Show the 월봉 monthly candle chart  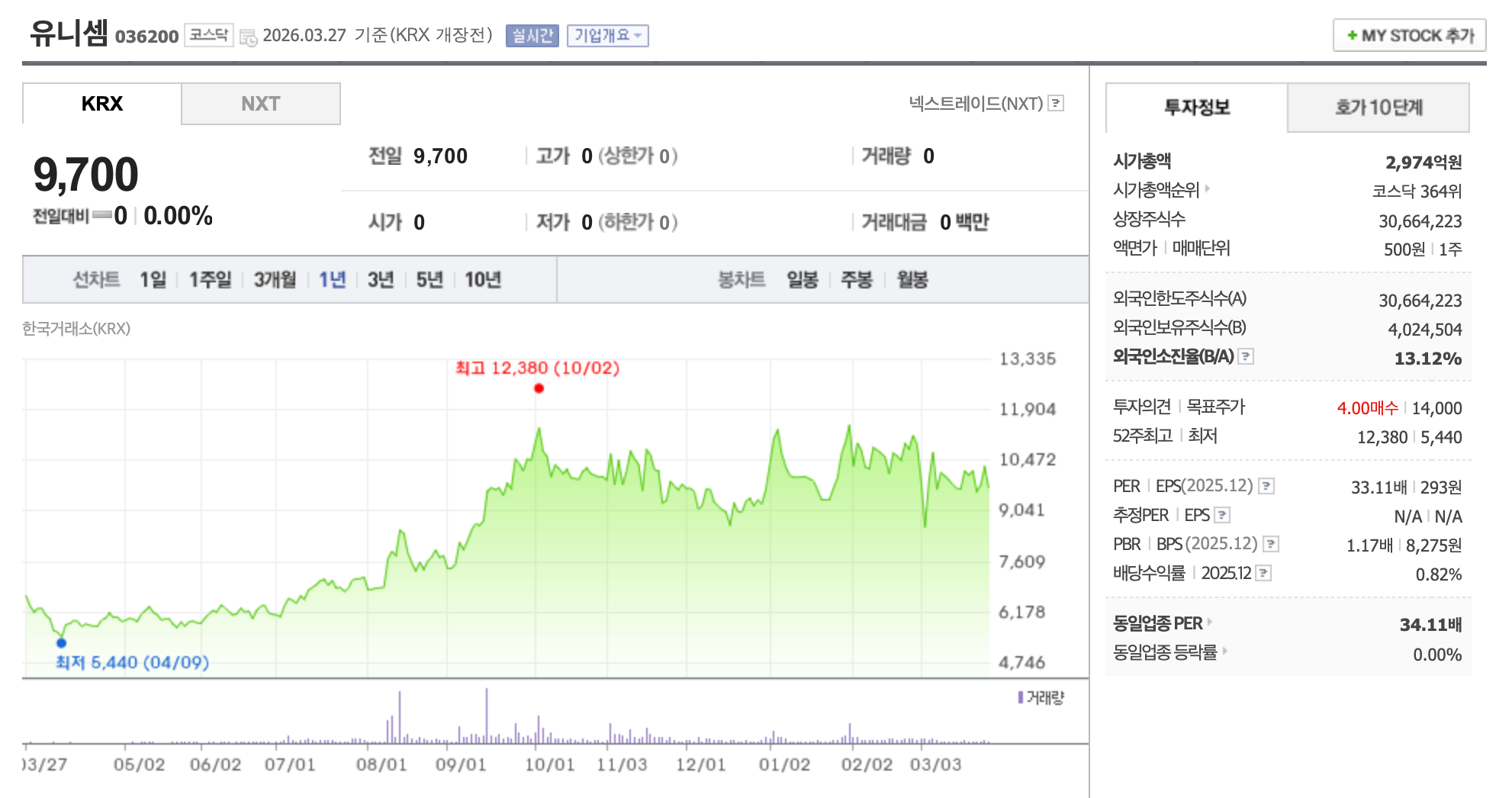pyautogui.click(x=912, y=280)
